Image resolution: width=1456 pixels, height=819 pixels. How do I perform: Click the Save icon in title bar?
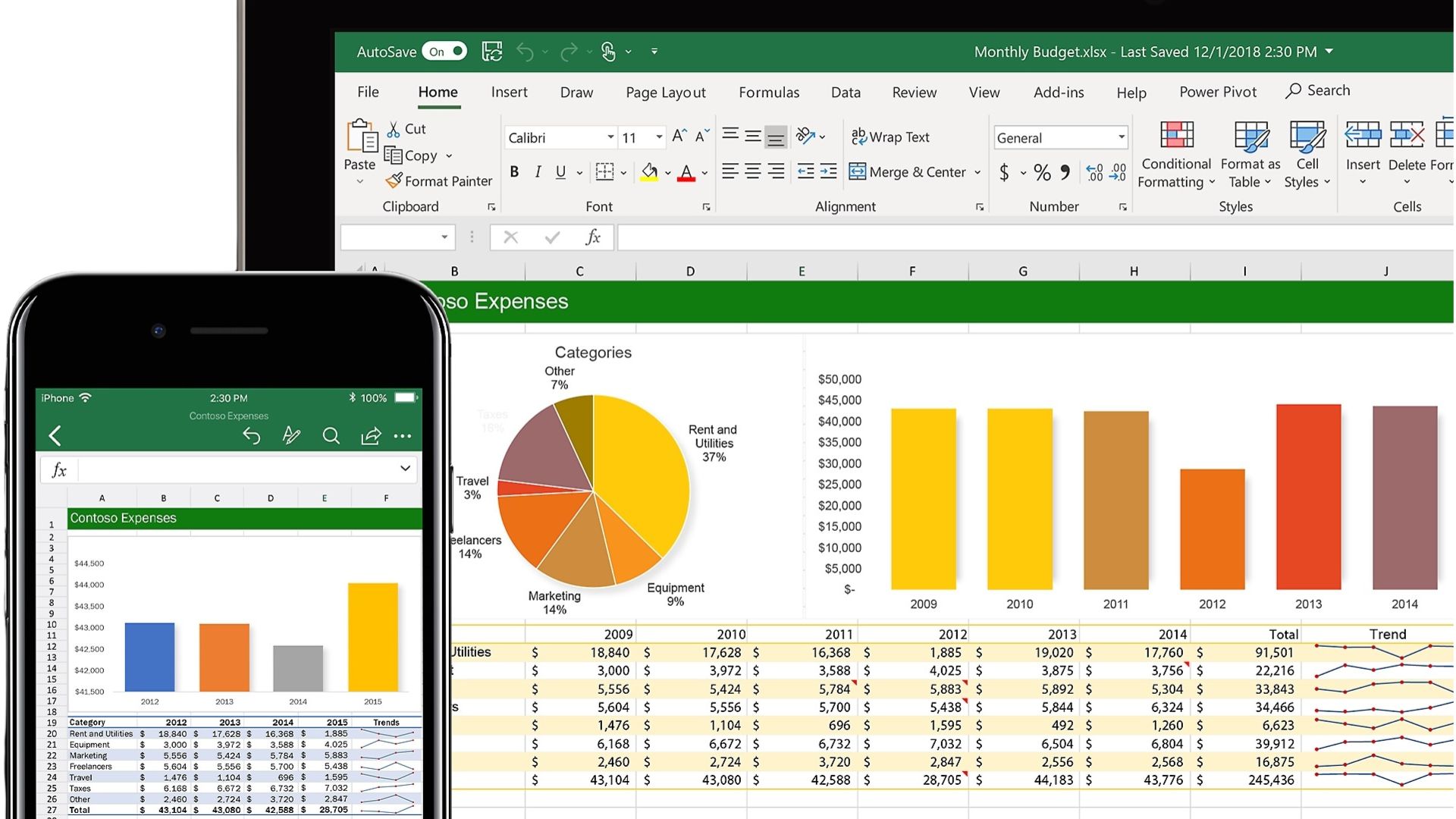(492, 52)
